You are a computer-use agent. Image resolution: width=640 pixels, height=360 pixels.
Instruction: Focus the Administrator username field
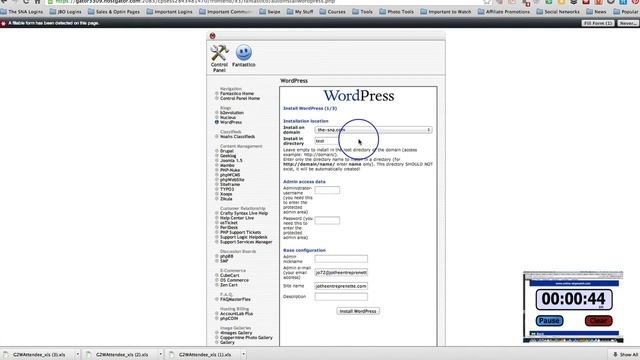[327, 190]
